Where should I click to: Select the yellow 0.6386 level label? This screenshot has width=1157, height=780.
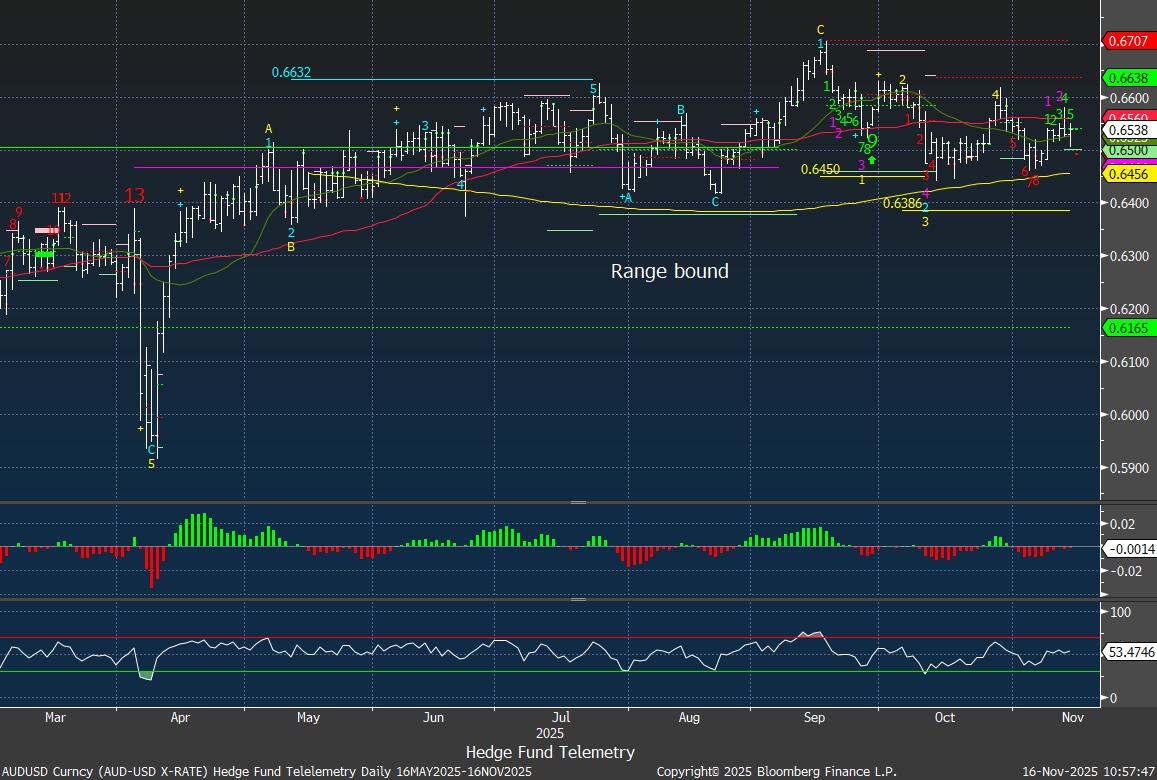click(902, 203)
